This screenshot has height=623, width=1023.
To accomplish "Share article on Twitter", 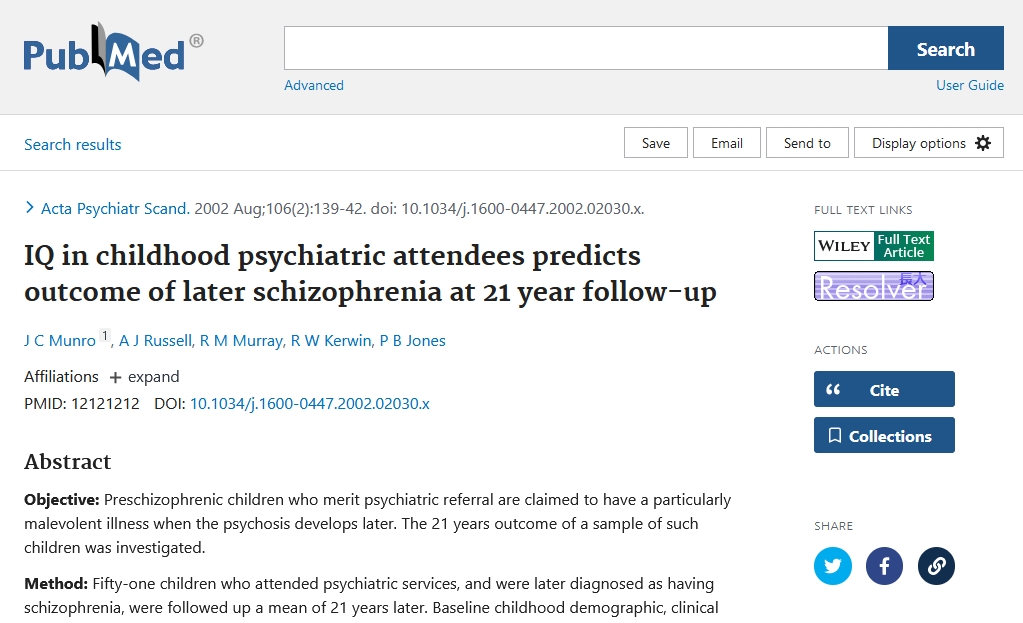I will 832,566.
